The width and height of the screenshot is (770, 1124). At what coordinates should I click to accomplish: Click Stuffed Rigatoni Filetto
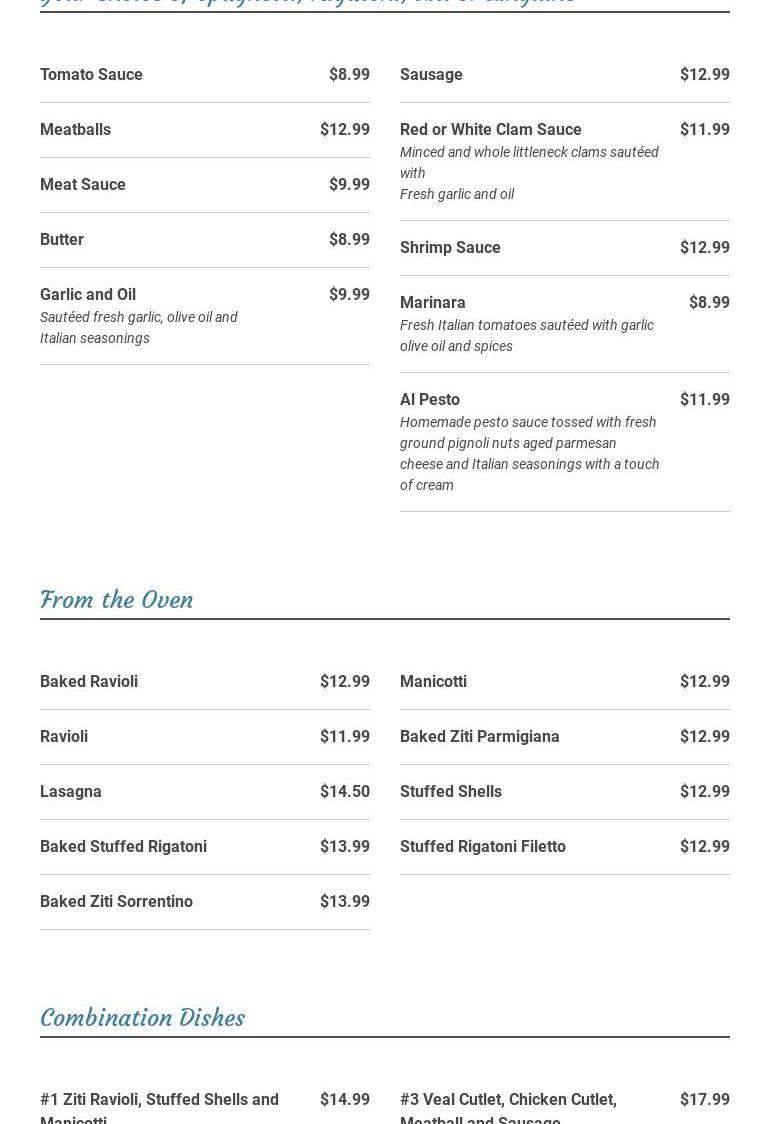coord(483,847)
